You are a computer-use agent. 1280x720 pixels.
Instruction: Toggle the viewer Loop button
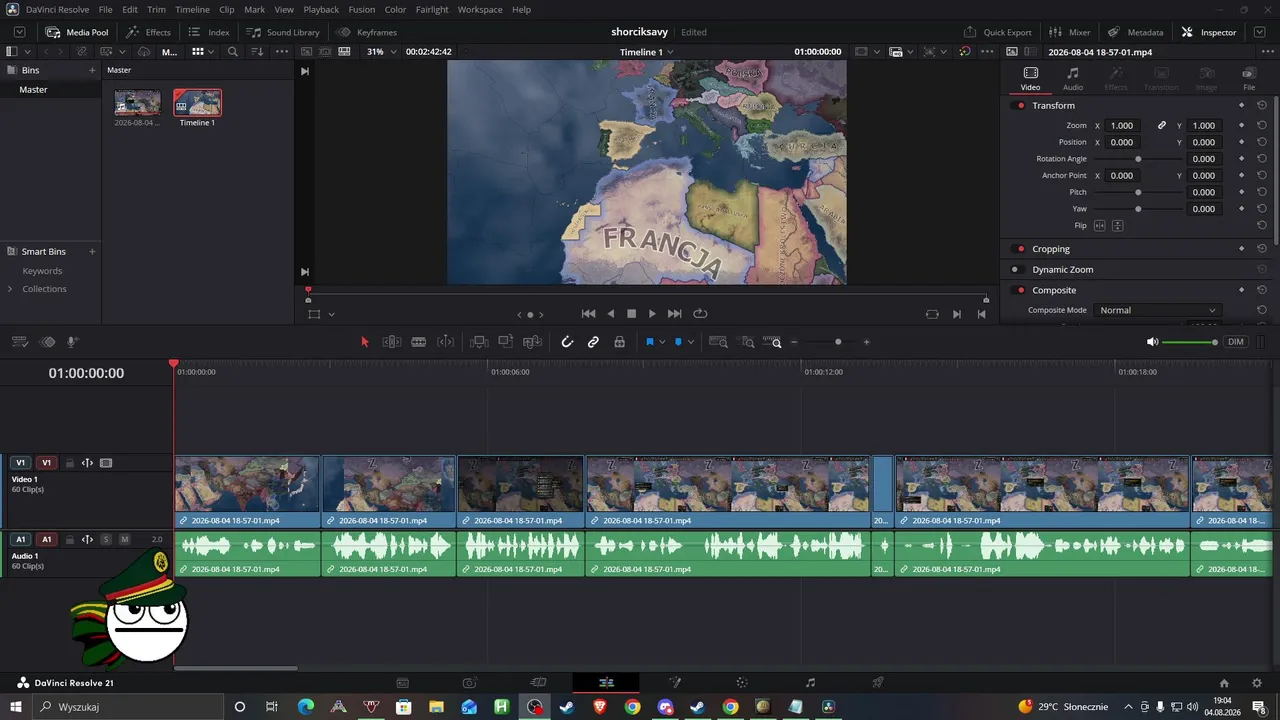(x=700, y=314)
